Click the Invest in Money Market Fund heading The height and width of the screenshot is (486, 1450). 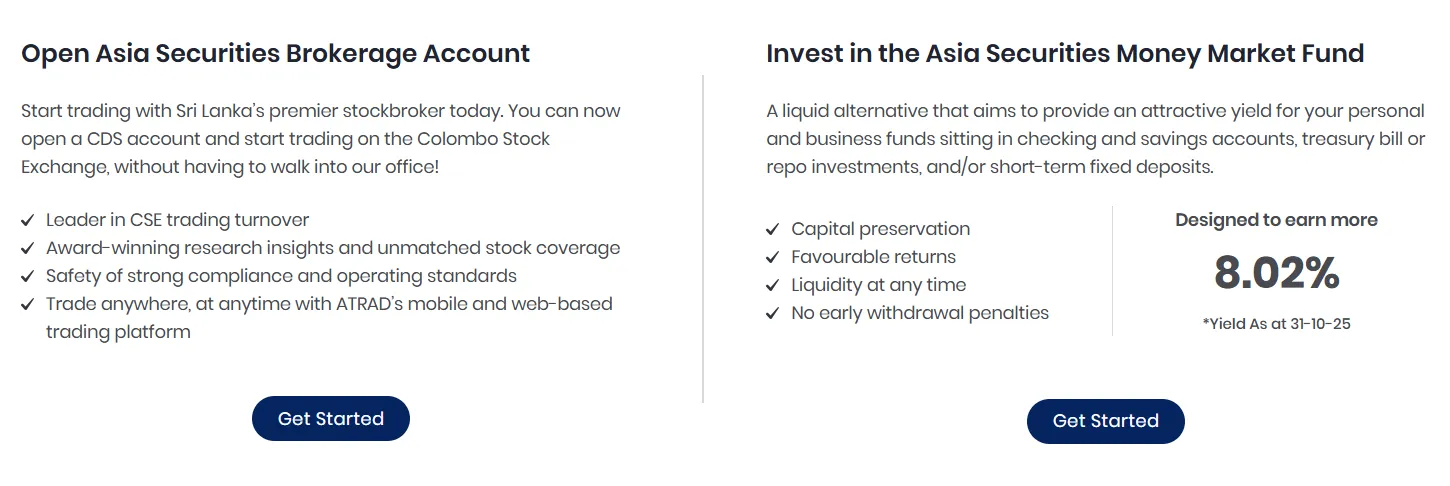(1065, 53)
